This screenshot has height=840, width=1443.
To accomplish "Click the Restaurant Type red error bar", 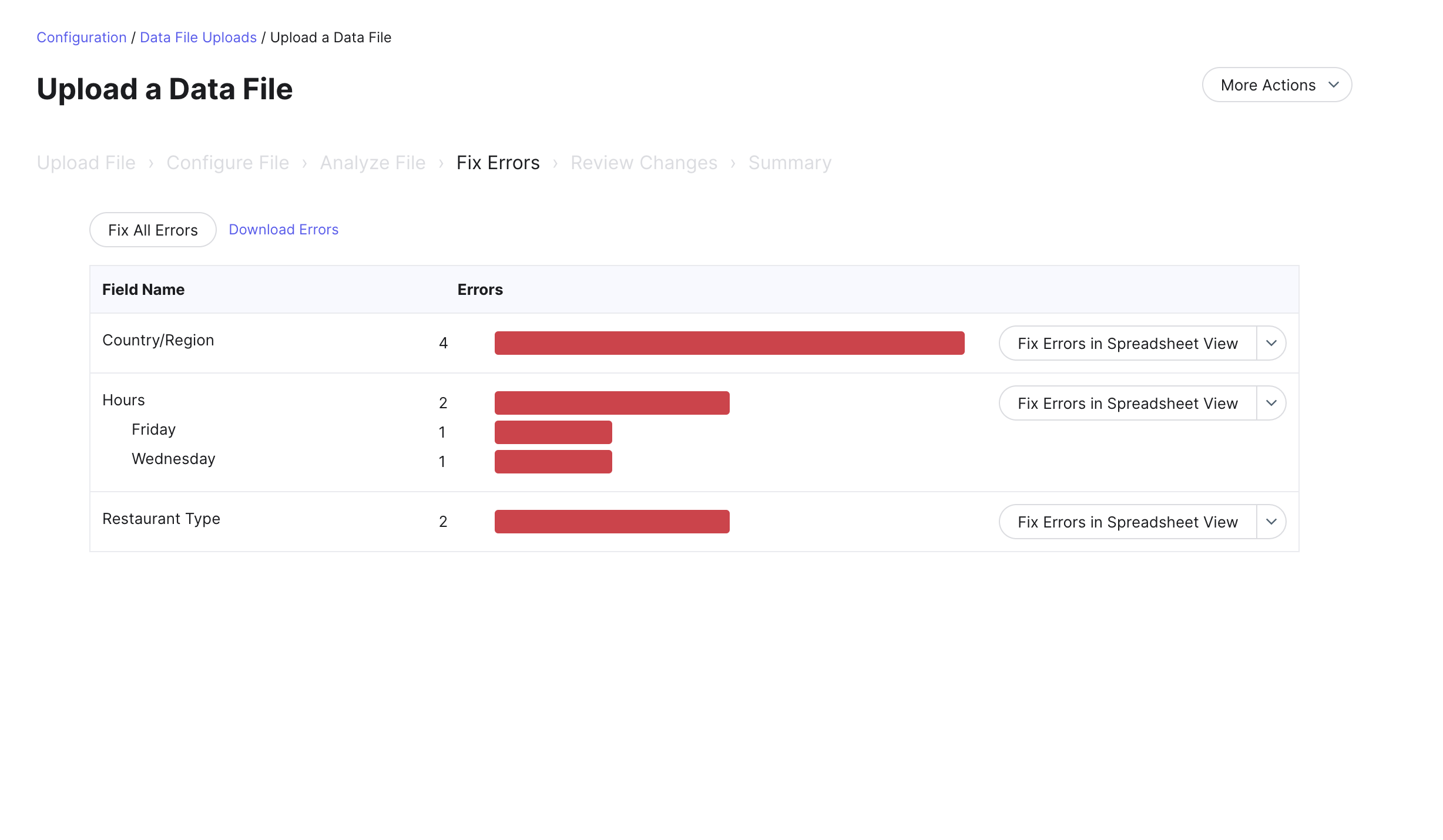I will tap(612, 522).
